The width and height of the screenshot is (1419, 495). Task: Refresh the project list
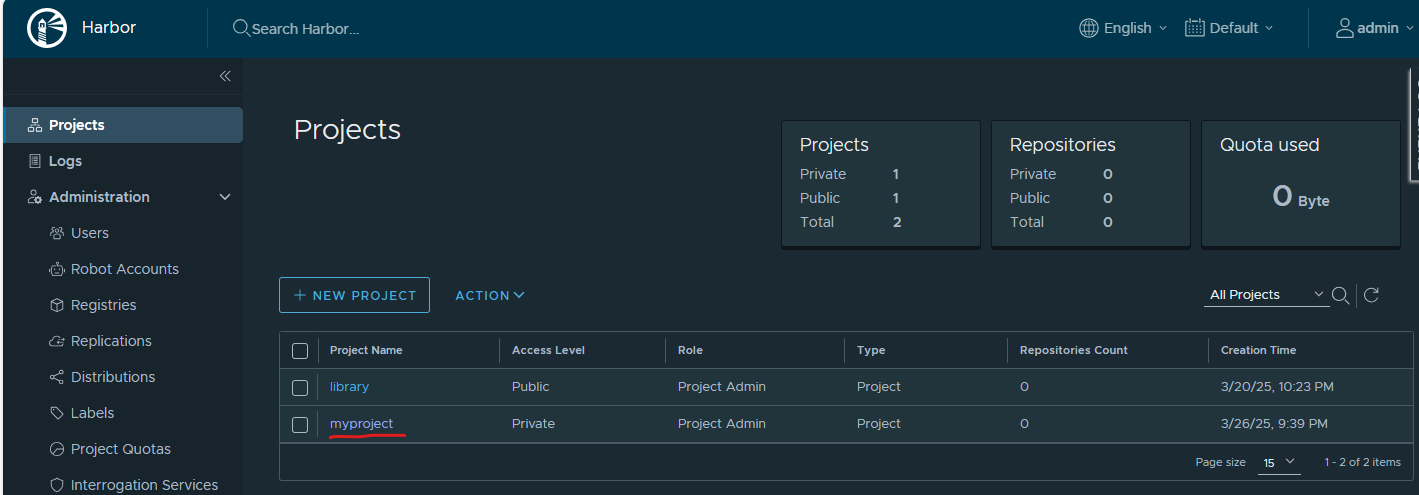coord(1372,295)
